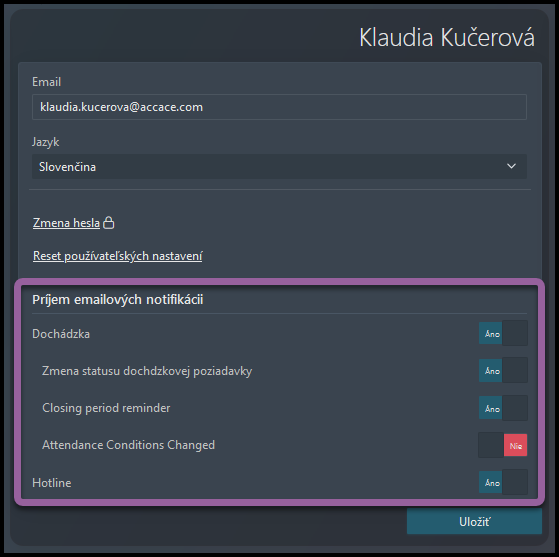Click the Zmena statusu dochdzkovej poziadavky label
559x557 pixels.
(147, 371)
